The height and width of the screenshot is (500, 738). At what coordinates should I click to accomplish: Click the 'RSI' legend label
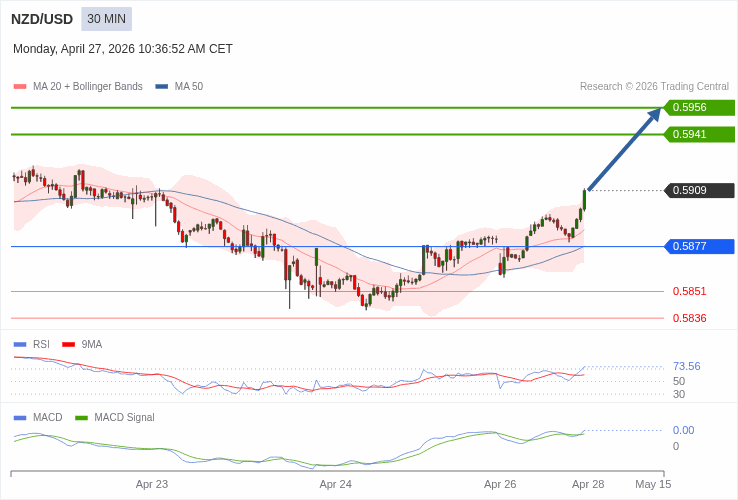(41, 345)
